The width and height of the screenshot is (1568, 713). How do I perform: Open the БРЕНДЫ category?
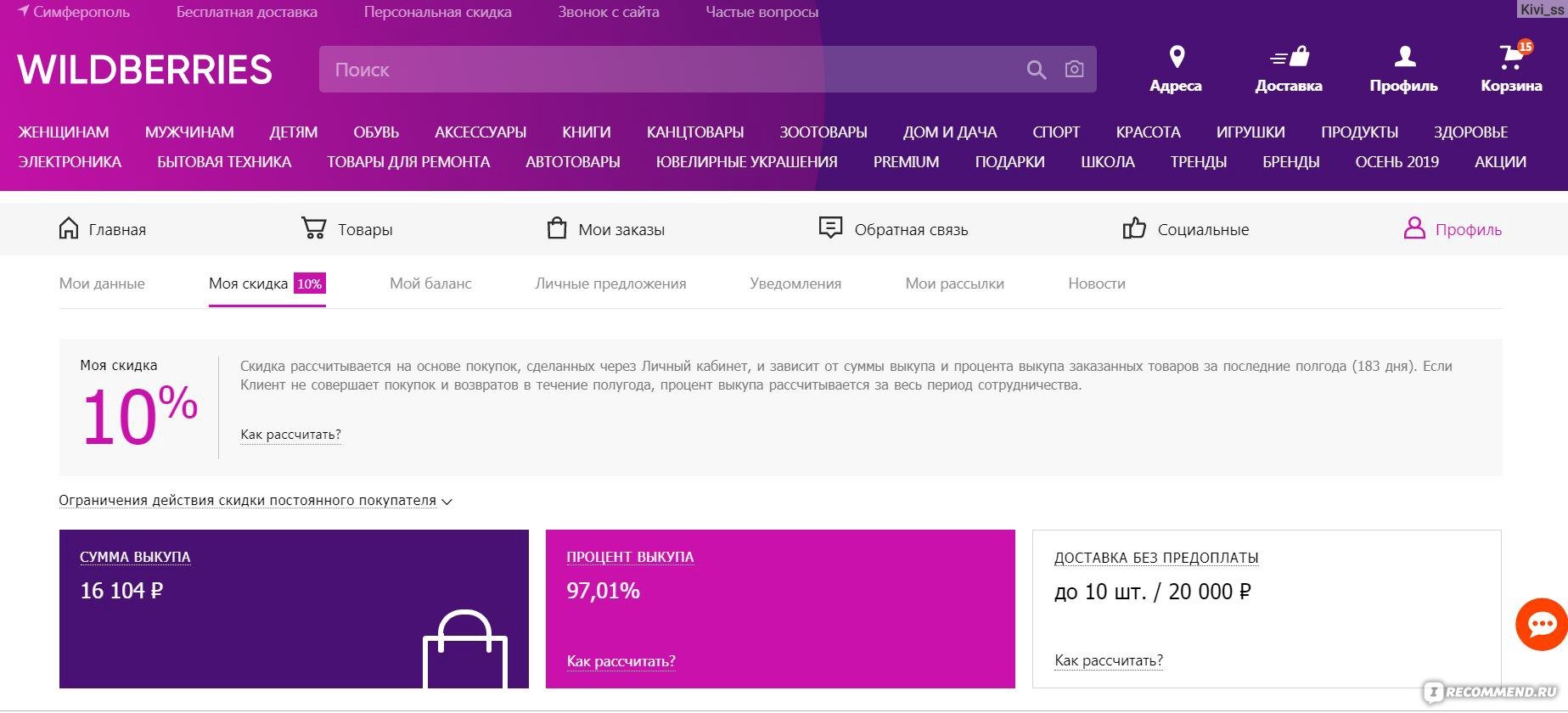(x=1290, y=162)
